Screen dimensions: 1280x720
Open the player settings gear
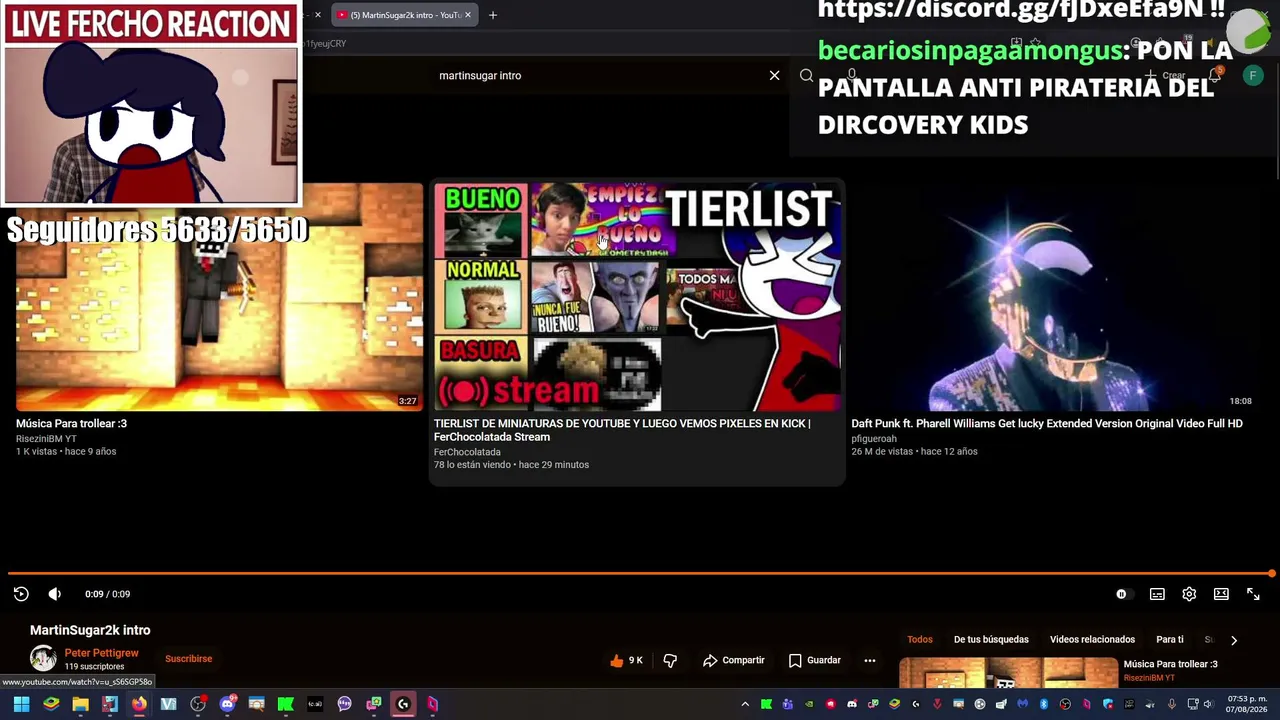point(1189,594)
